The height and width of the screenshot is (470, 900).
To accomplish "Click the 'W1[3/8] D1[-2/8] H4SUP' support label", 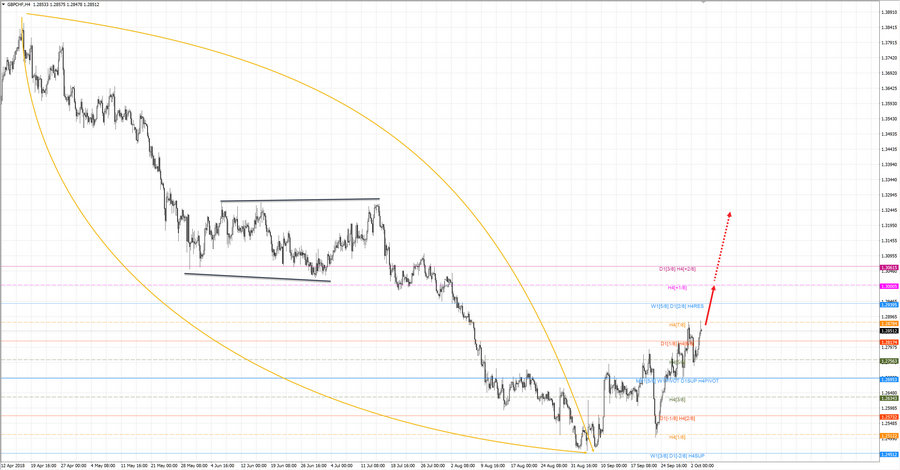I will click(x=677, y=456).
